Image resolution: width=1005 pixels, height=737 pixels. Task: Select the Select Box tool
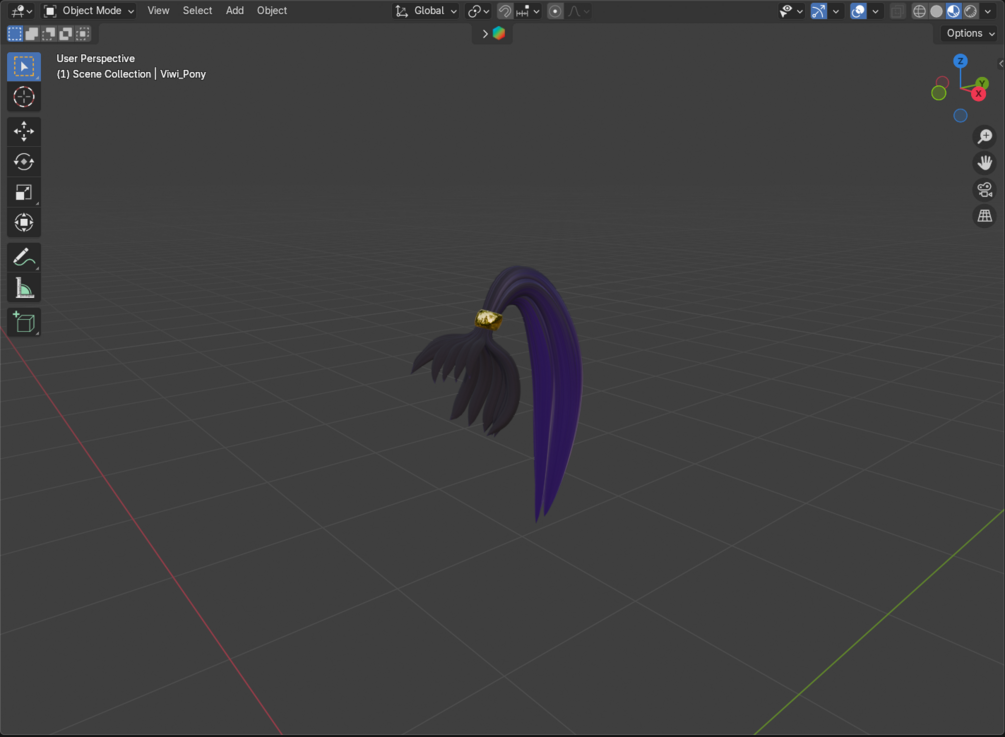[x=24, y=67]
